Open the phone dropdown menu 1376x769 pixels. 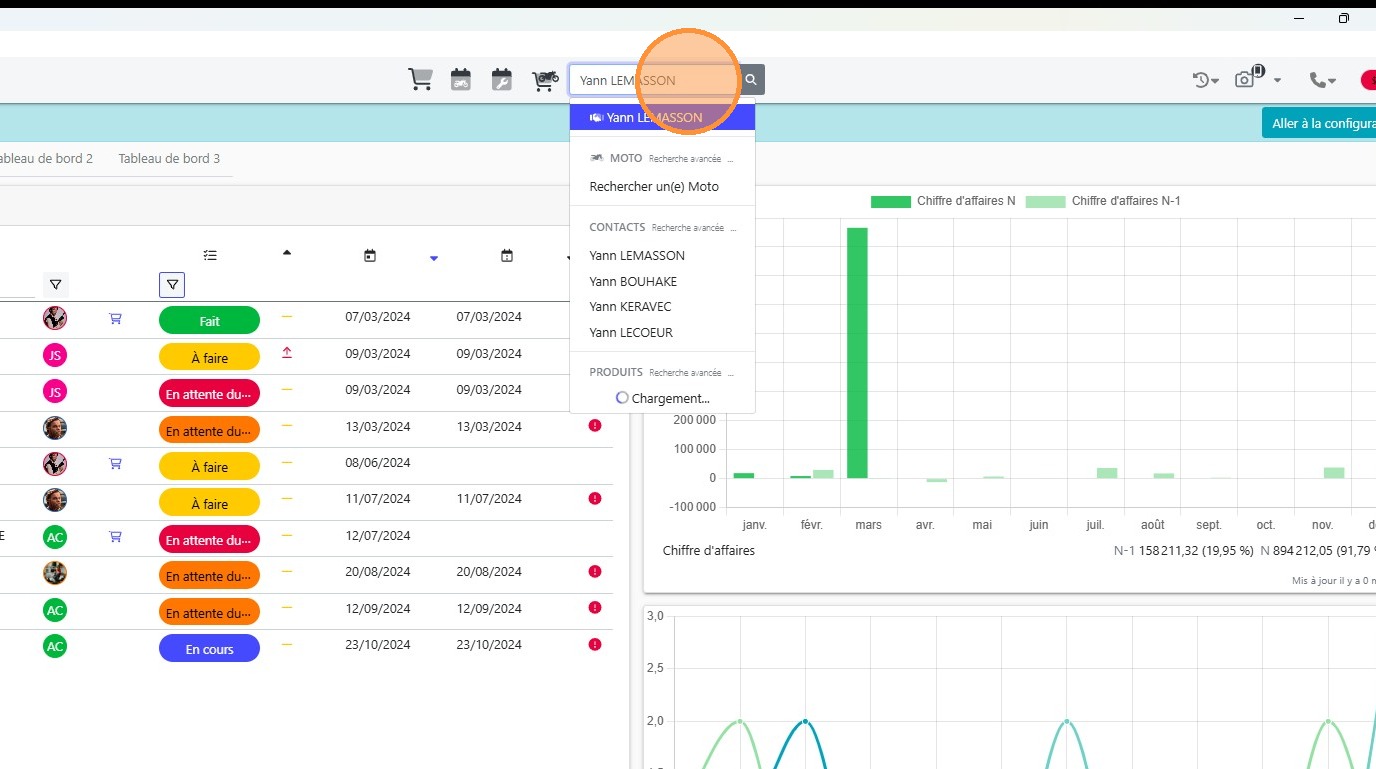(x=1323, y=80)
